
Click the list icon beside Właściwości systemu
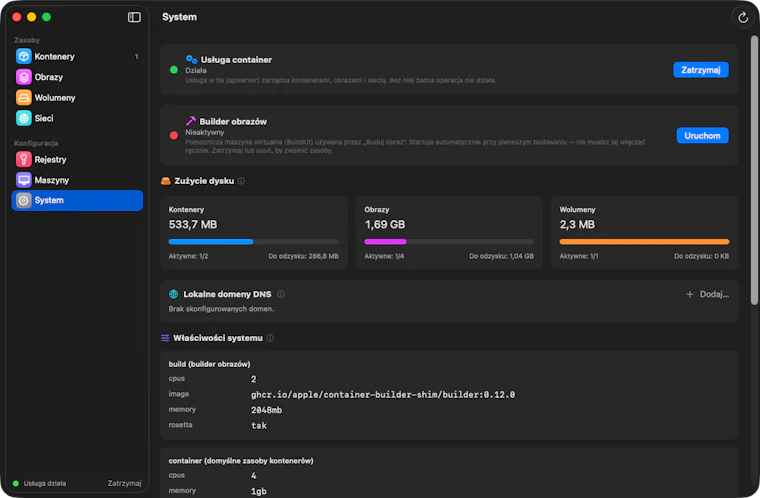[165, 338]
